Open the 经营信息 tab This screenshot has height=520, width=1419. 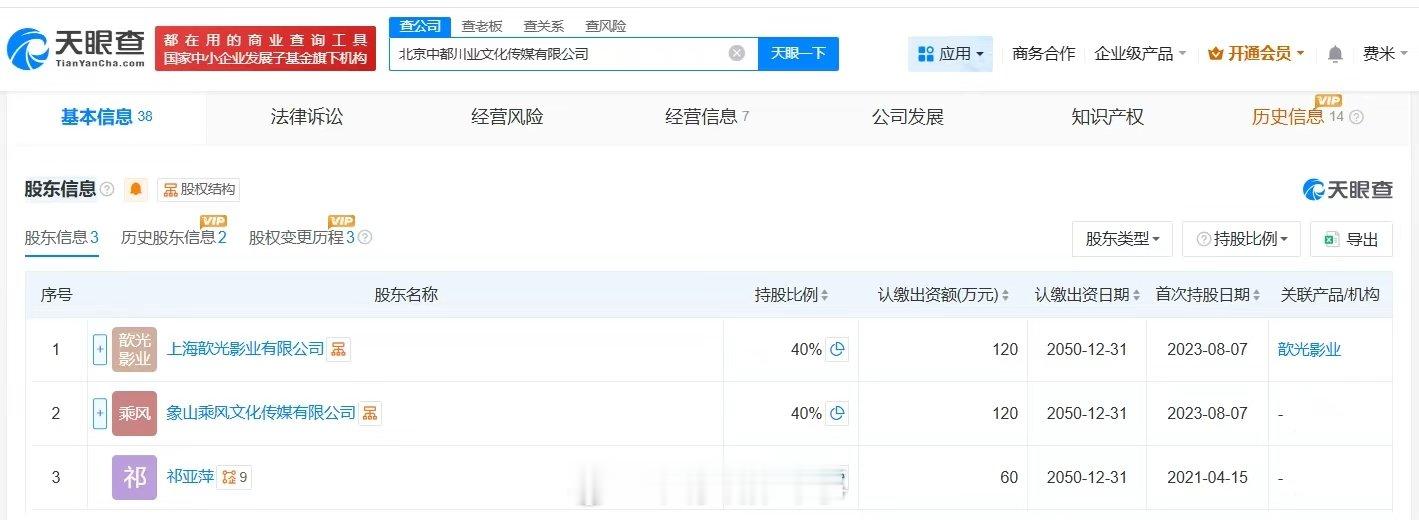pyautogui.click(x=707, y=117)
